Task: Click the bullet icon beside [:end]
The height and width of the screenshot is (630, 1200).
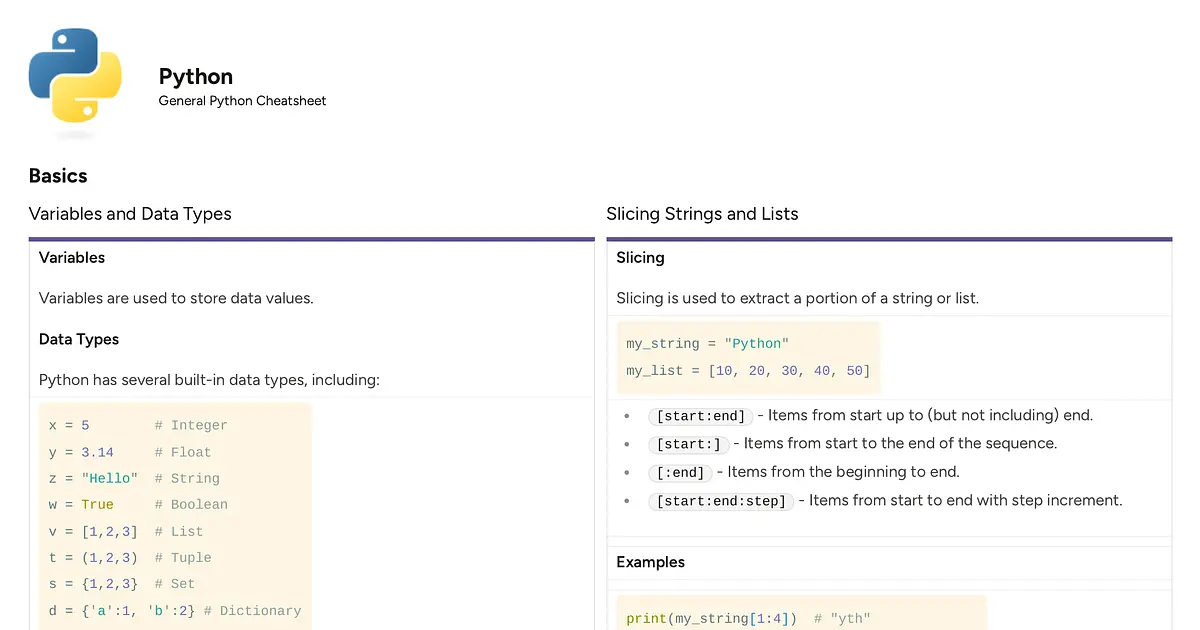Action: 627,472
